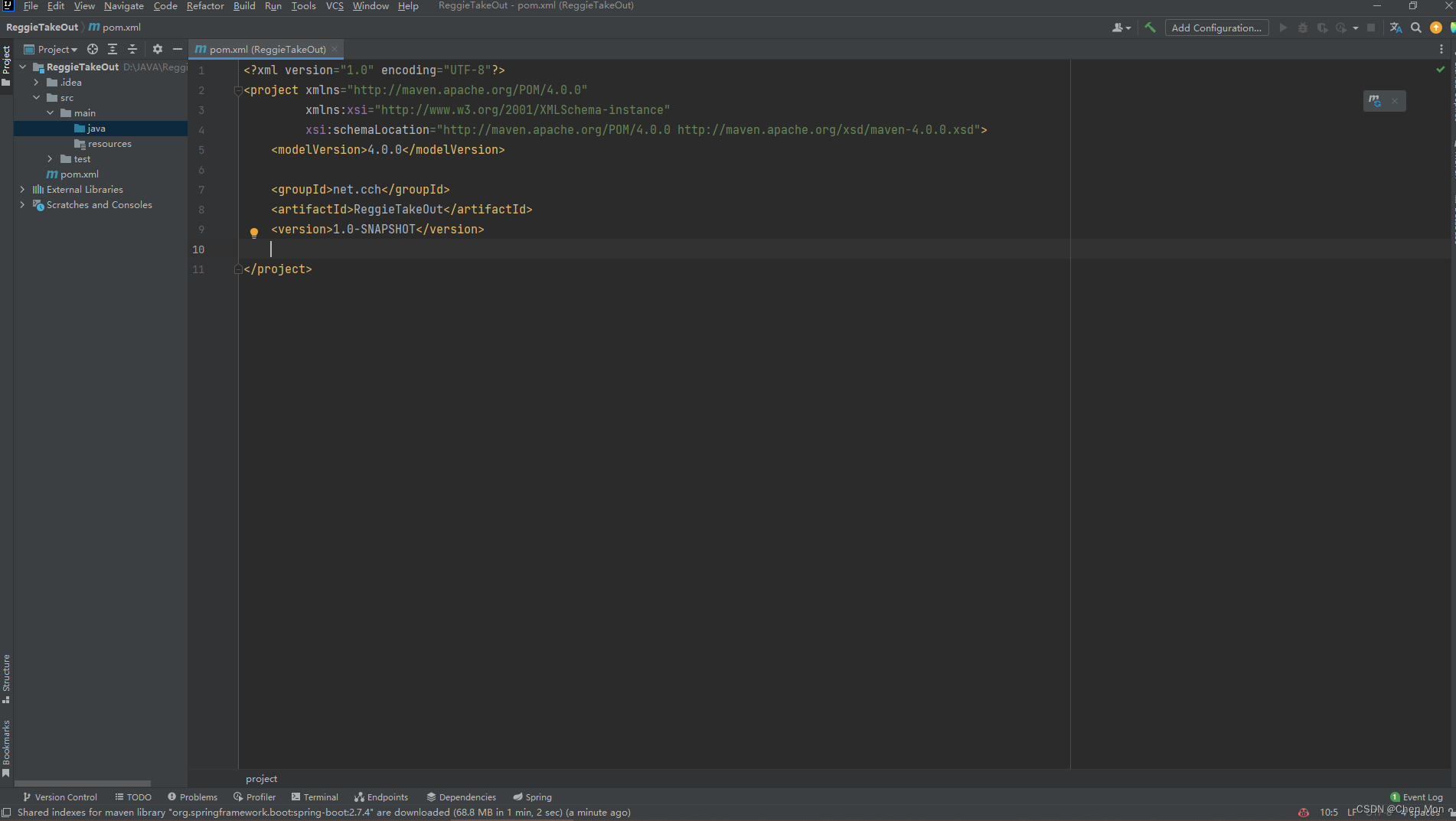Screen dimensions: 1456x821
Task: Hide the Project tool window
Action: click(x=178, y=49)
